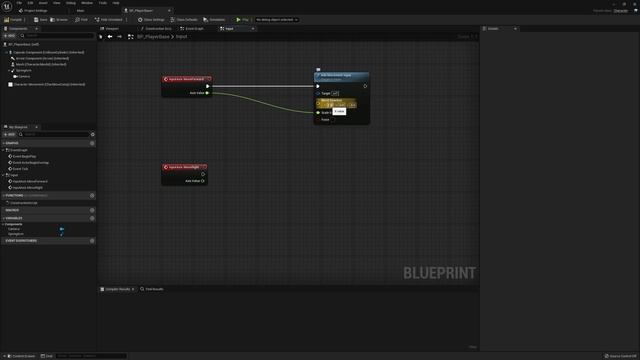Select Event BeginPlay in My Blueprint

pos(23,156)
